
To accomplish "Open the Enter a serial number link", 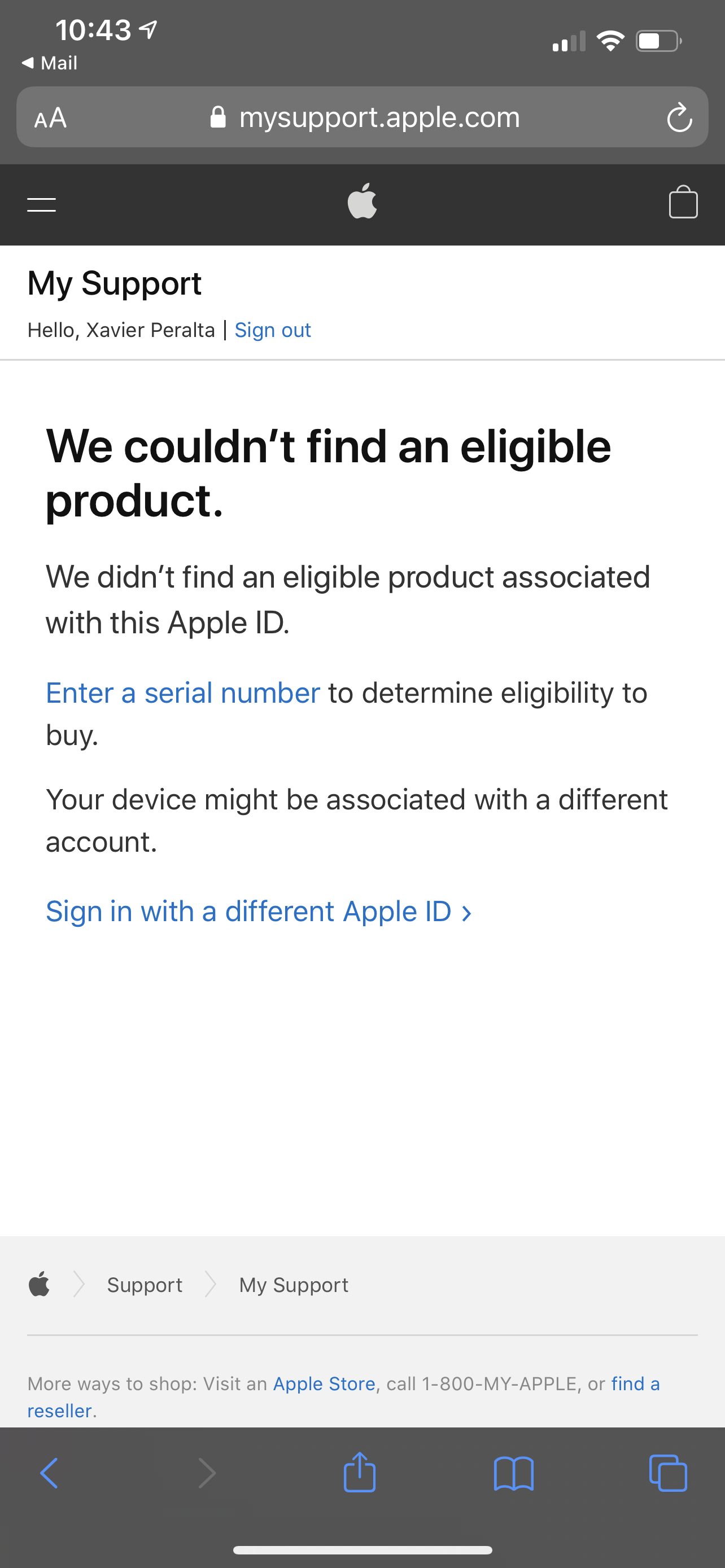I will pyautogui.click(x=182, y=693).
